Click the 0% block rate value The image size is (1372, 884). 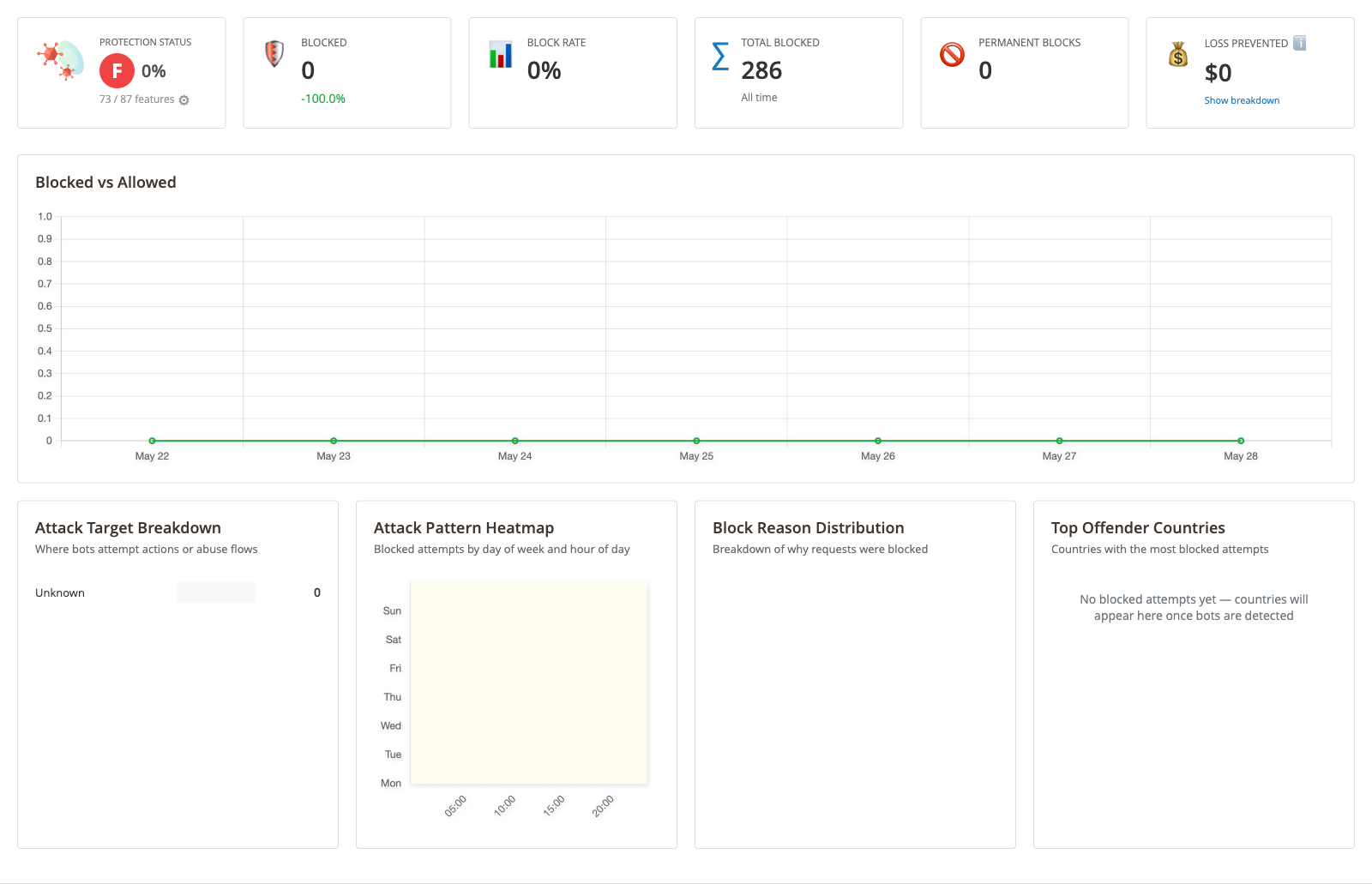coord(544,70)
